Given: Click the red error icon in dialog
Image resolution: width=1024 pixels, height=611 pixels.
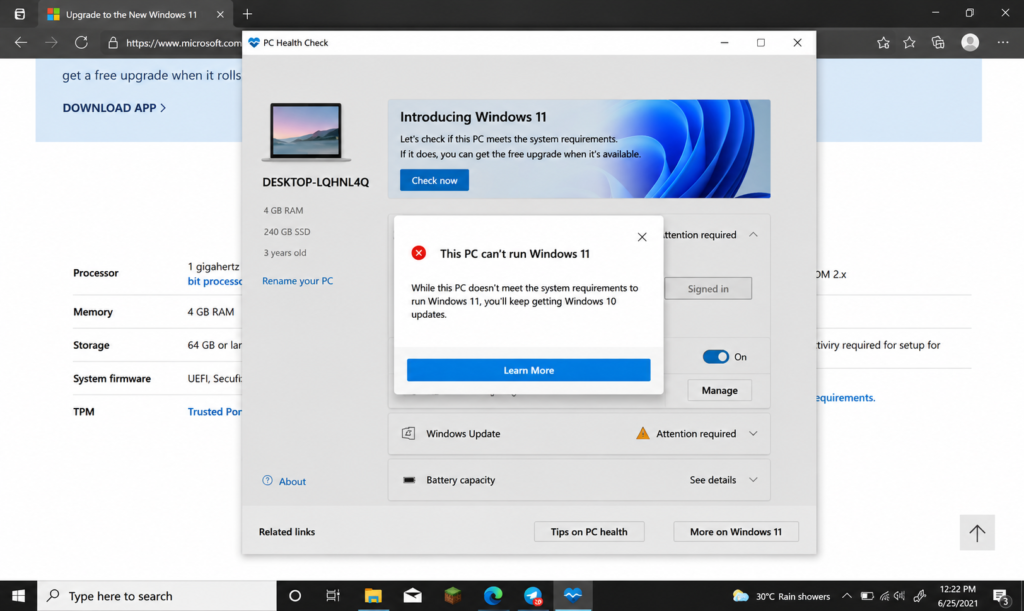Looking at the screenshot, I should 419,253.
